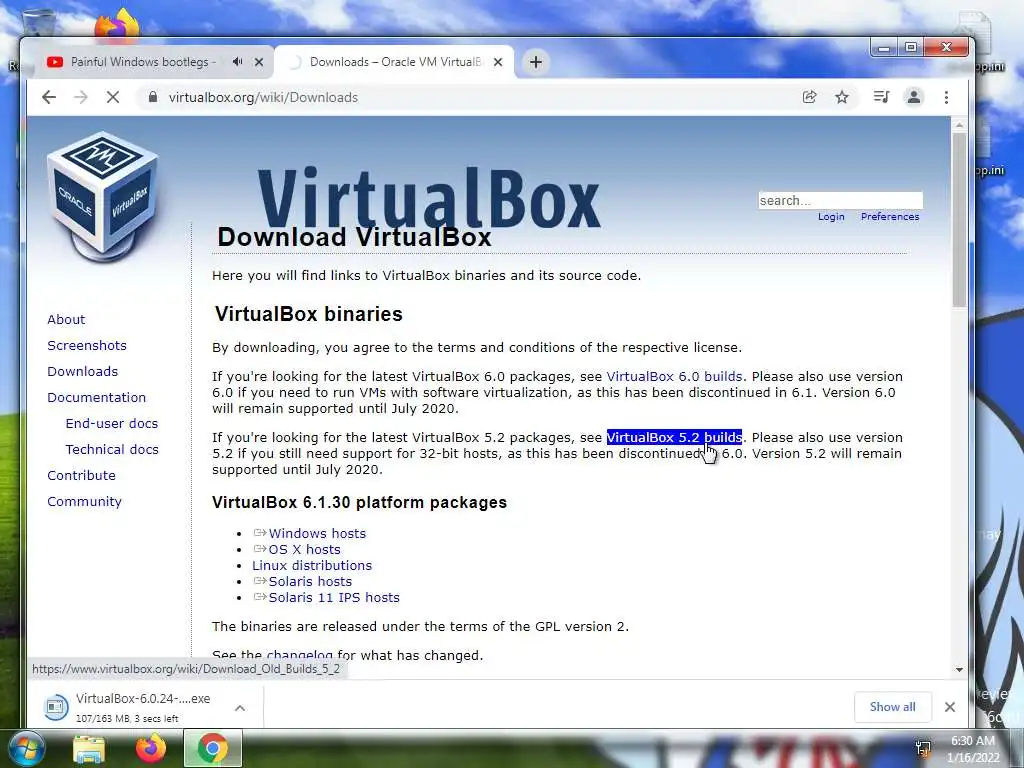Close the downloads bar
Image resolution: width=1024 pixels, height=768 pixels.
coord(950,707)
